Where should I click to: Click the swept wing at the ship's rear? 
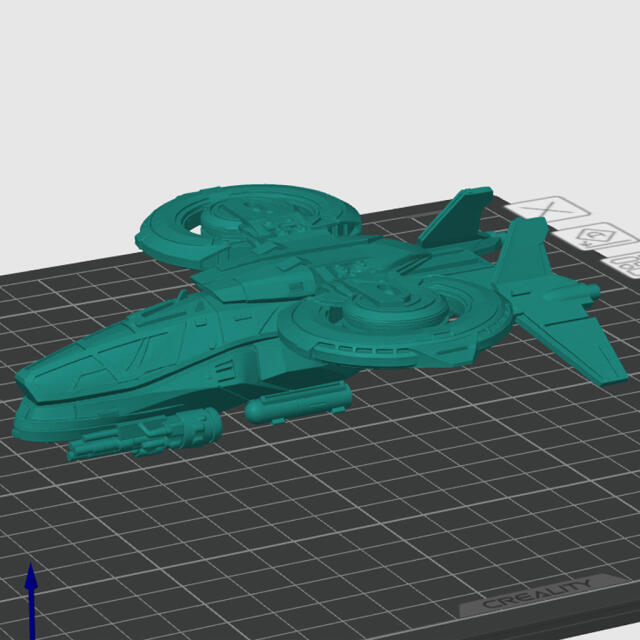[575, 345]
